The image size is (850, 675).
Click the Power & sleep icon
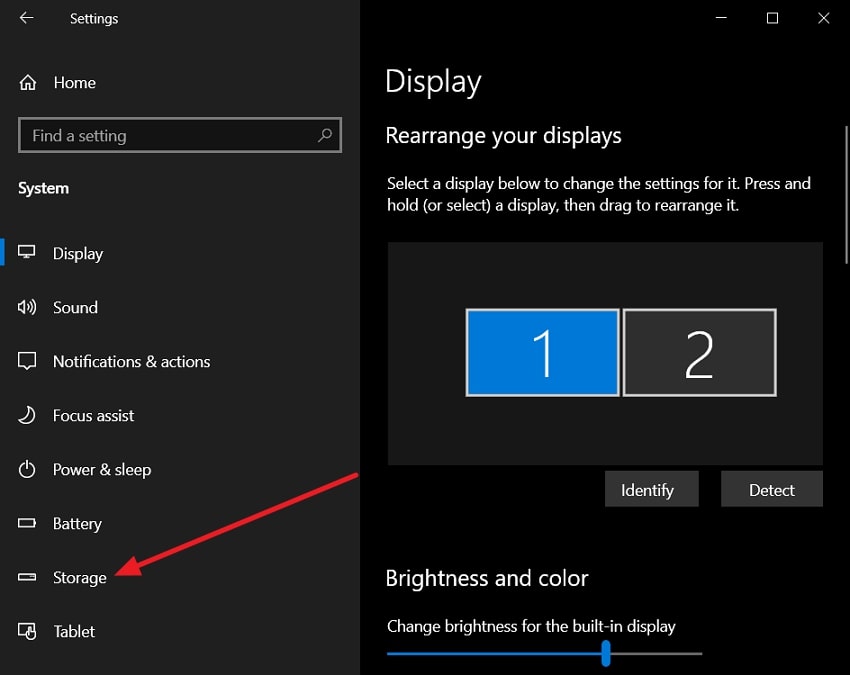pyautogui.click(x=27, y=469)
